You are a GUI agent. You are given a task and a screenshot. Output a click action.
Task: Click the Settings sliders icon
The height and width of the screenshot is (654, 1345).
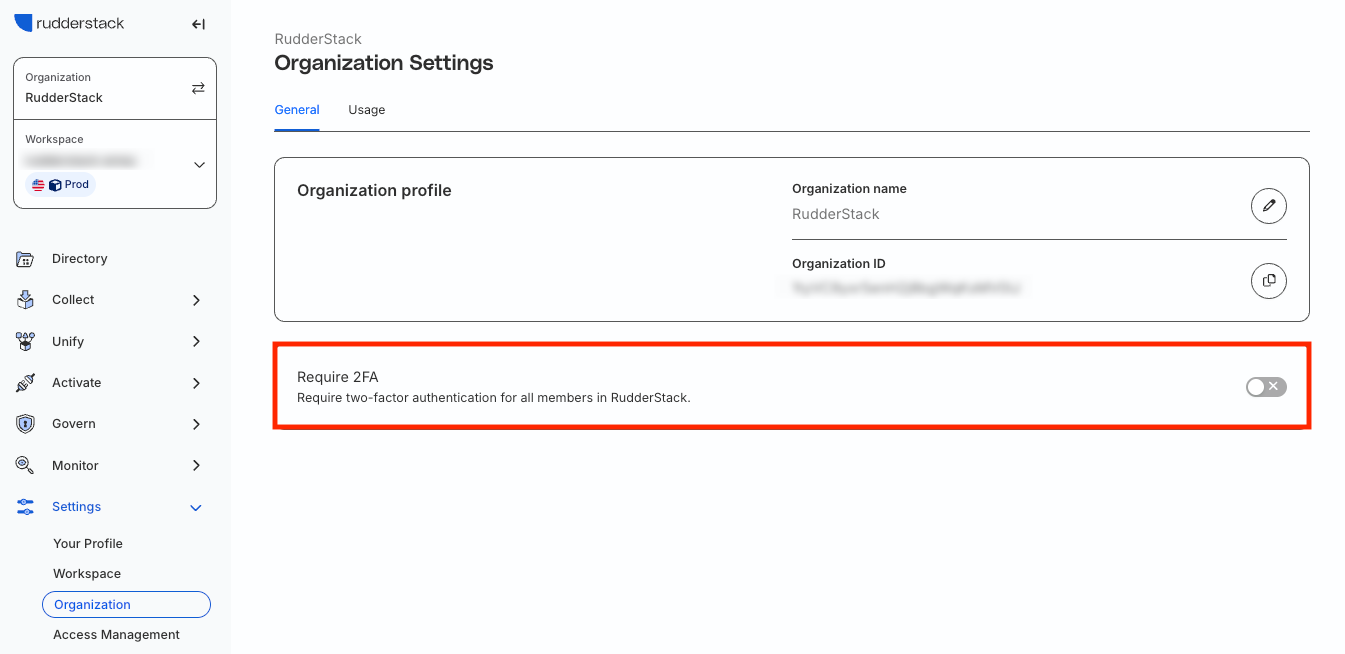[26, 507]
